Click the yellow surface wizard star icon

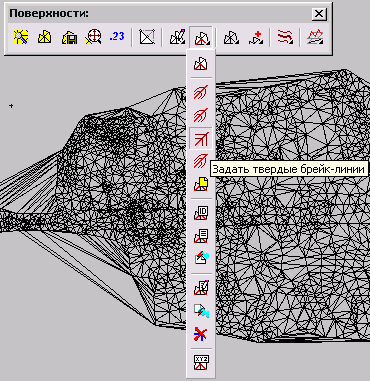[21, 37]
